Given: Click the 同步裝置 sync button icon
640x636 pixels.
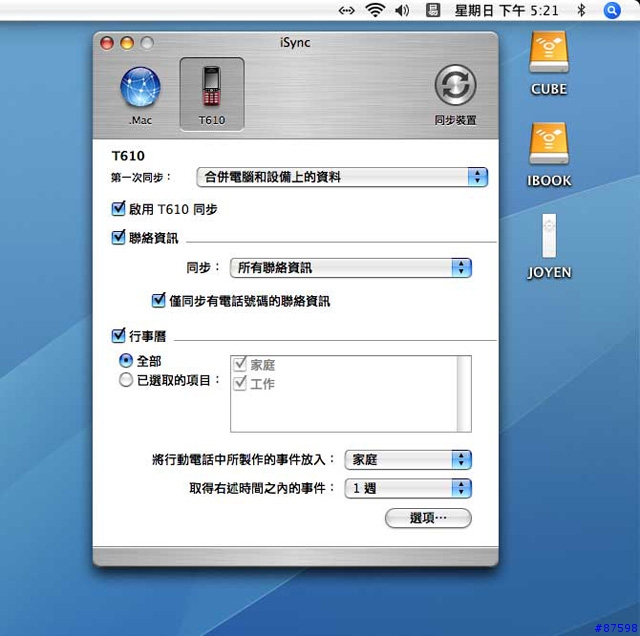Looking at the screenshot, I should tap(455, 85).
